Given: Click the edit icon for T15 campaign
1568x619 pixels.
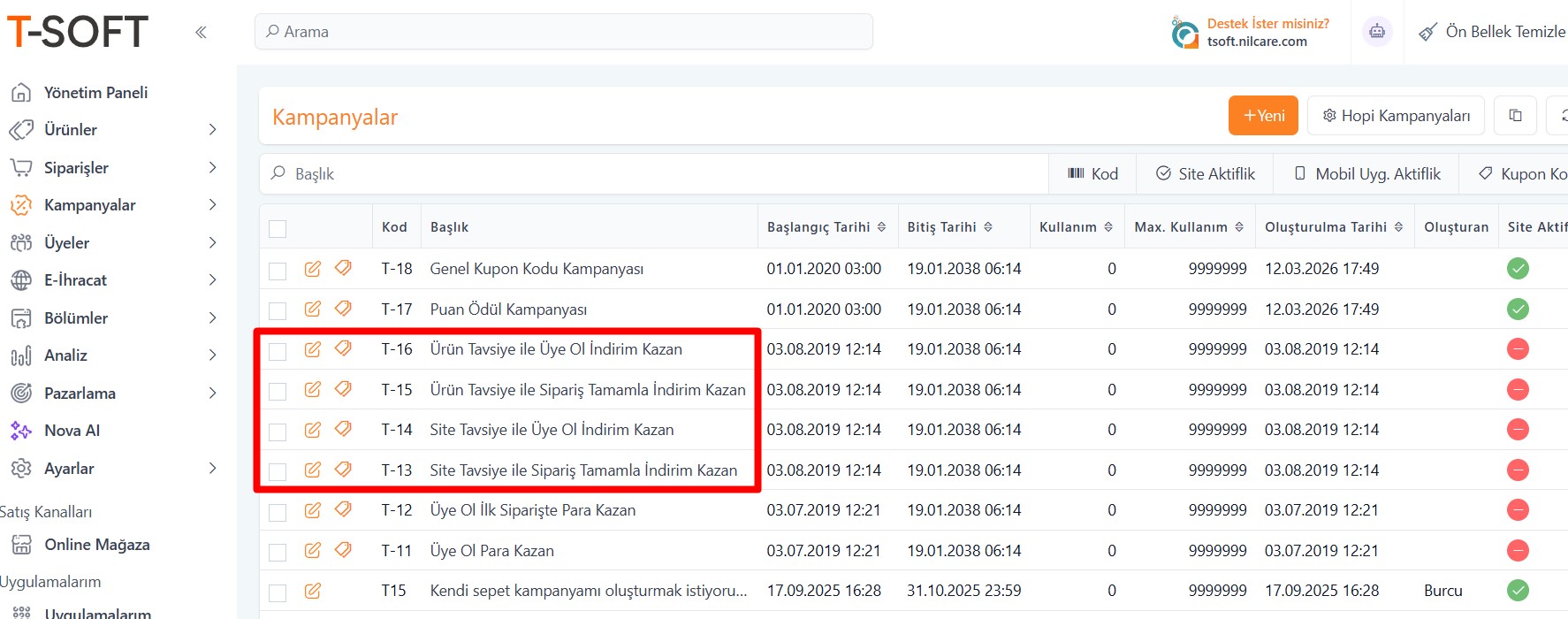Looking at the screenshot, I should click(313, 591).
